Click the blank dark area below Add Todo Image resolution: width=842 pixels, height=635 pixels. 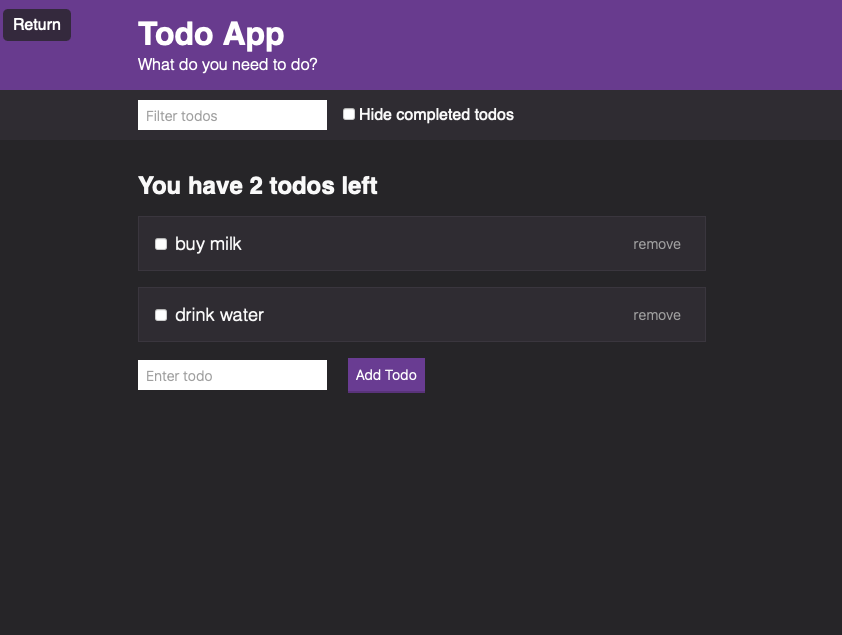click(x=421, y=510)
